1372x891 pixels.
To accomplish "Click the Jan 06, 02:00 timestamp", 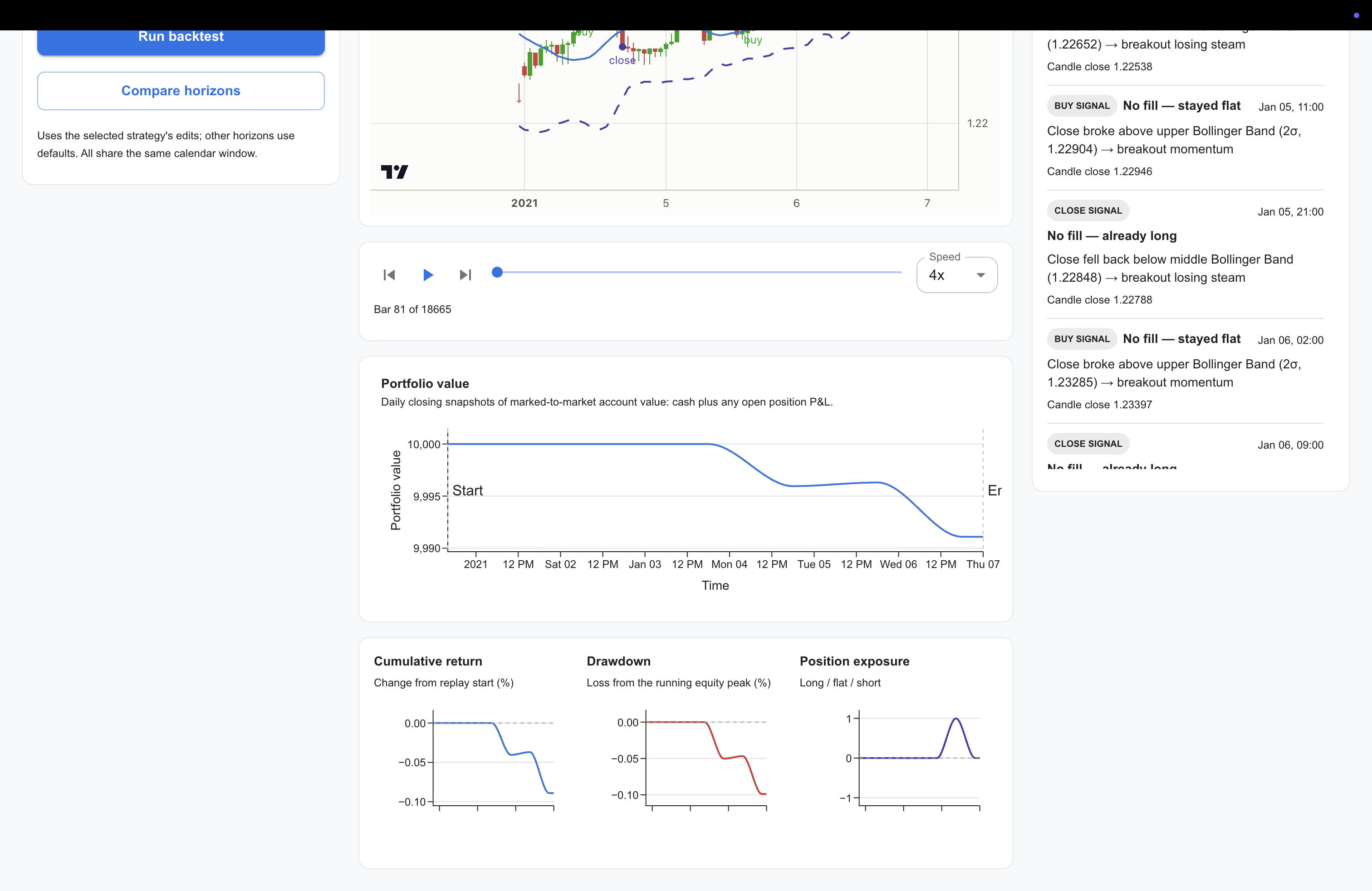I will (1290, 340).
